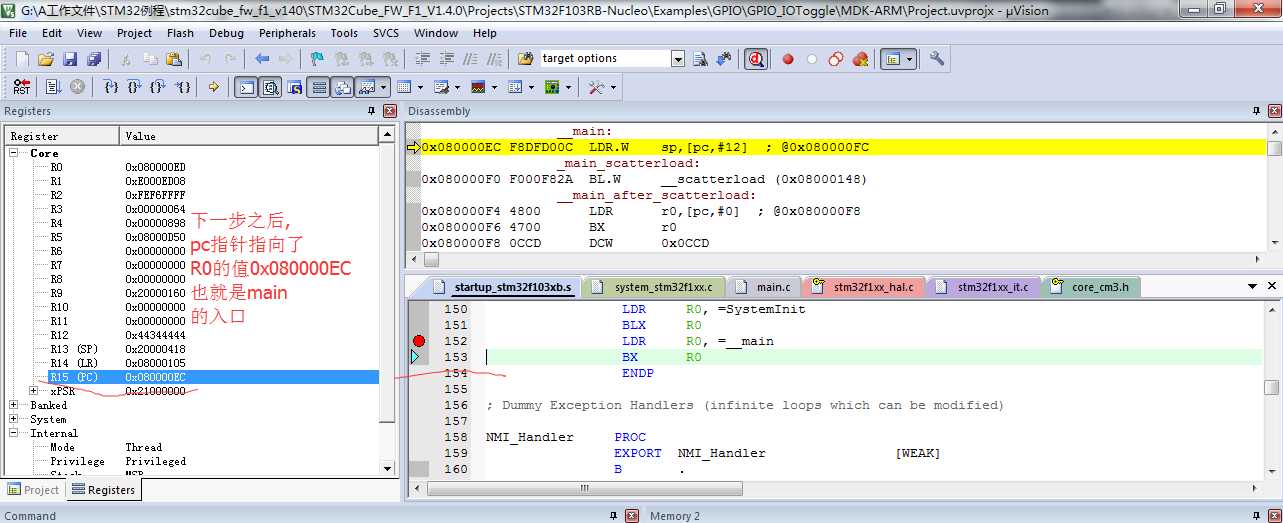This screenshot has width=1283, height=523.
Task: Toggle the Command Window button
Action: click(246, 87)
